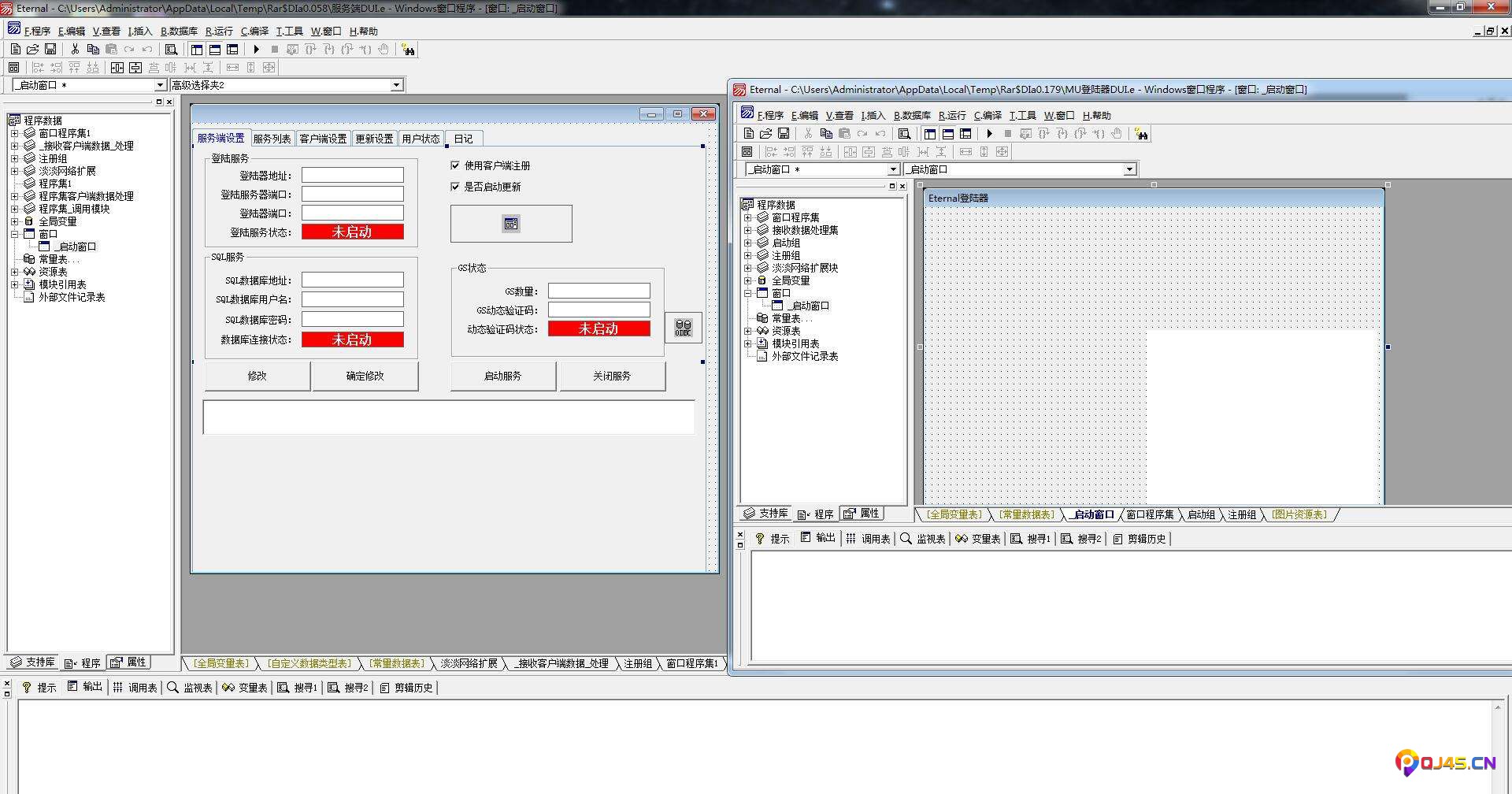Click Save icon in MU登陆器 window toolbar
This screenshot has width=1512, height=794.
coord(784,133)
